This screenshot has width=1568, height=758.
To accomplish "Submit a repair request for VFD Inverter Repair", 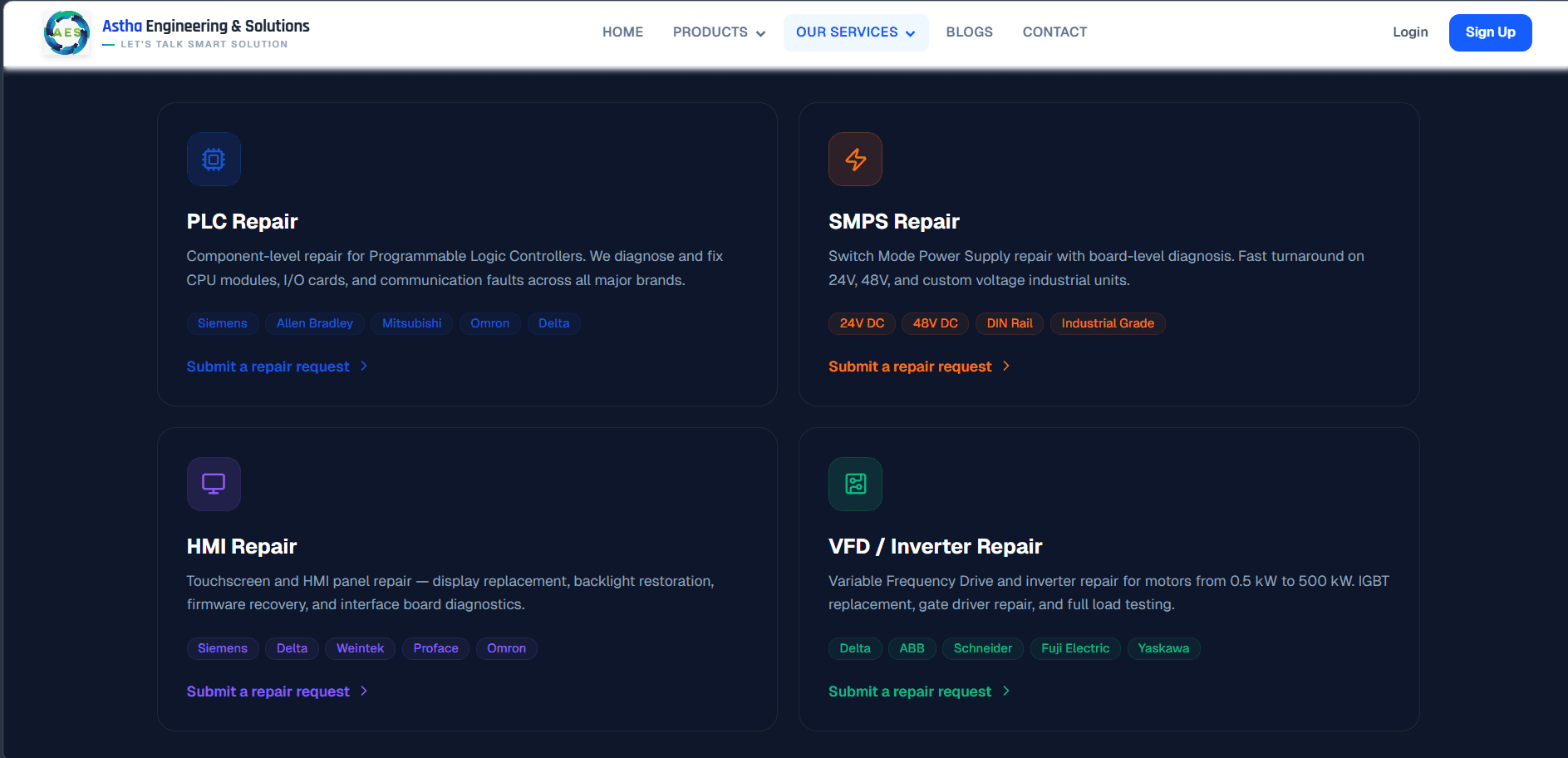I will coord(910,692).
